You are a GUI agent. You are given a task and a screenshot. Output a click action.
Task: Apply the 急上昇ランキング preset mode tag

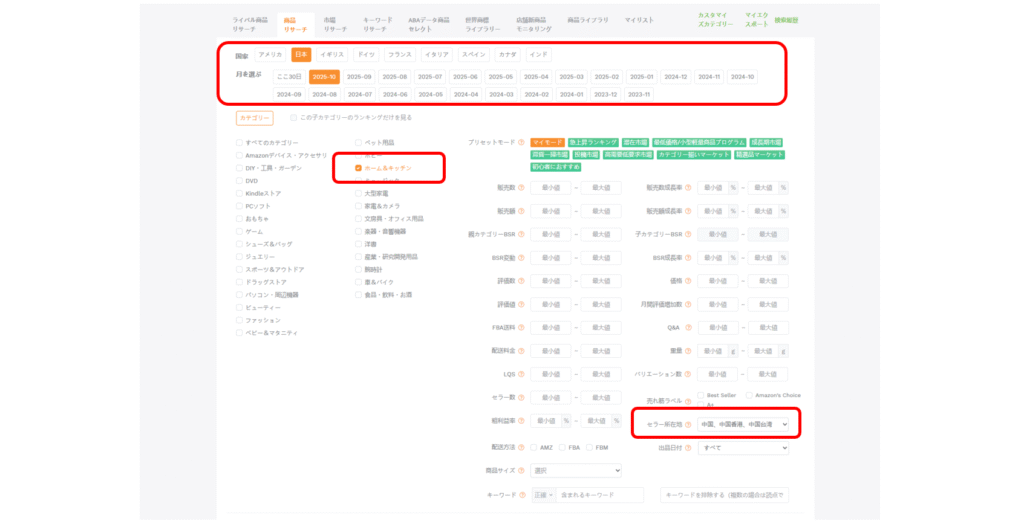[592, 143]
